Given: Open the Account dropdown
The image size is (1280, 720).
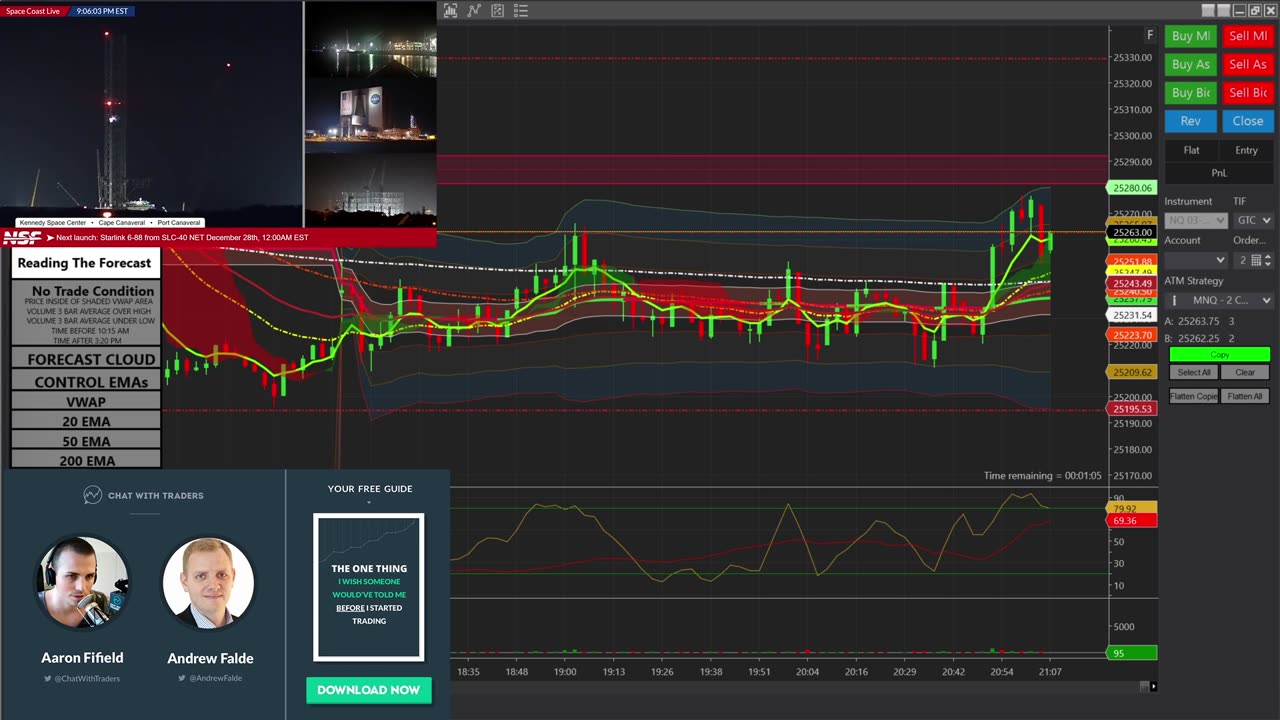Looking at the screenshot, I should pyautogui.click(x=1195, y=260).
